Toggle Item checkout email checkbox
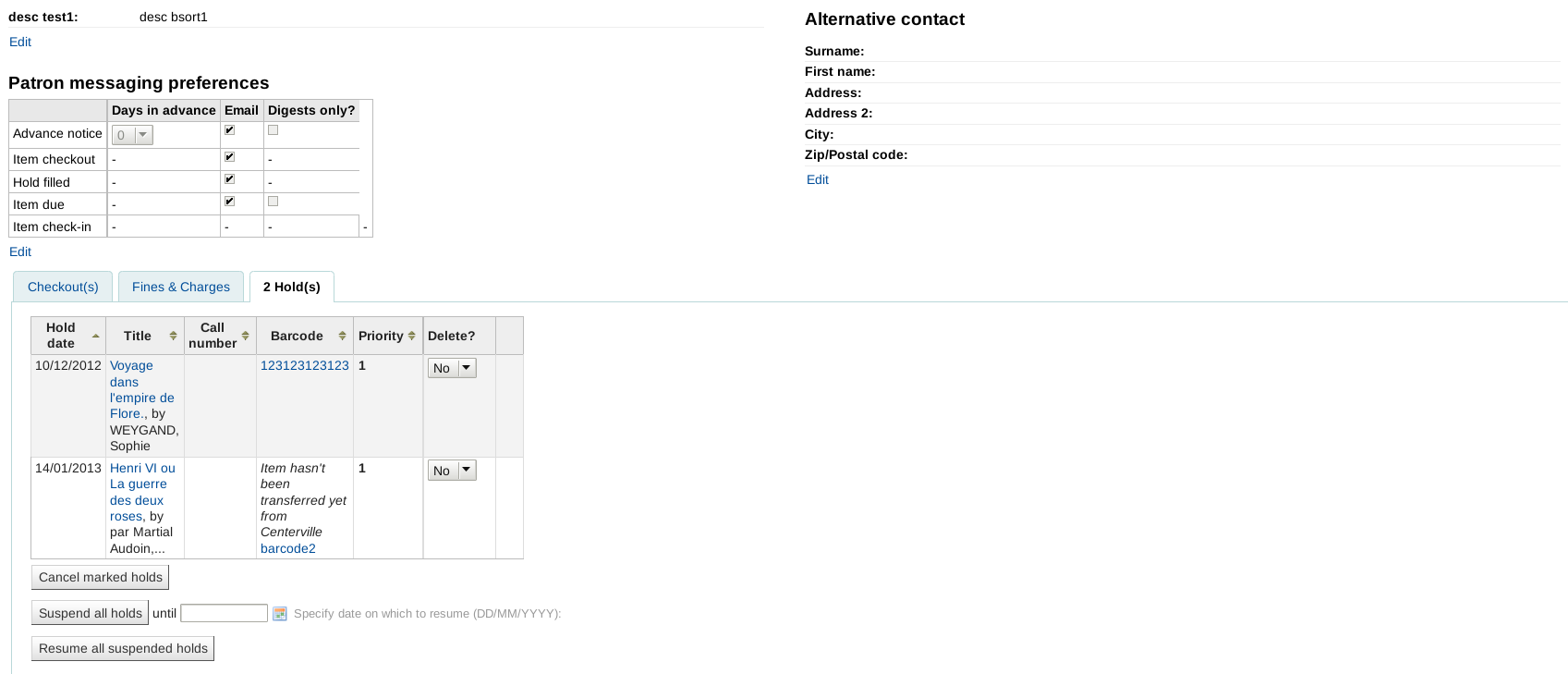This screenshot has height=674, width=1568. point(229,157)
